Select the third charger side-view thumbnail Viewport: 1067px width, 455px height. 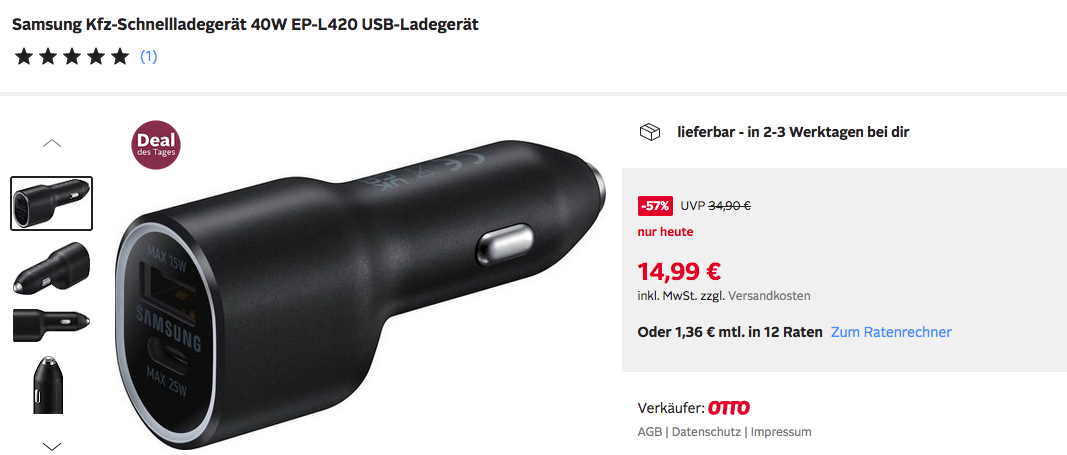click(52, 325)
